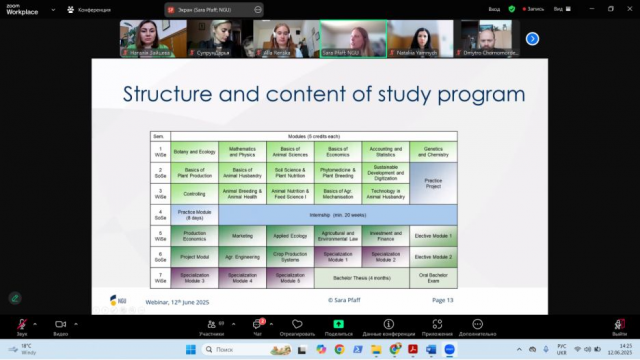
Task: Click Bachelor Thesis (4 months) cell
Action: click(362, 278)
